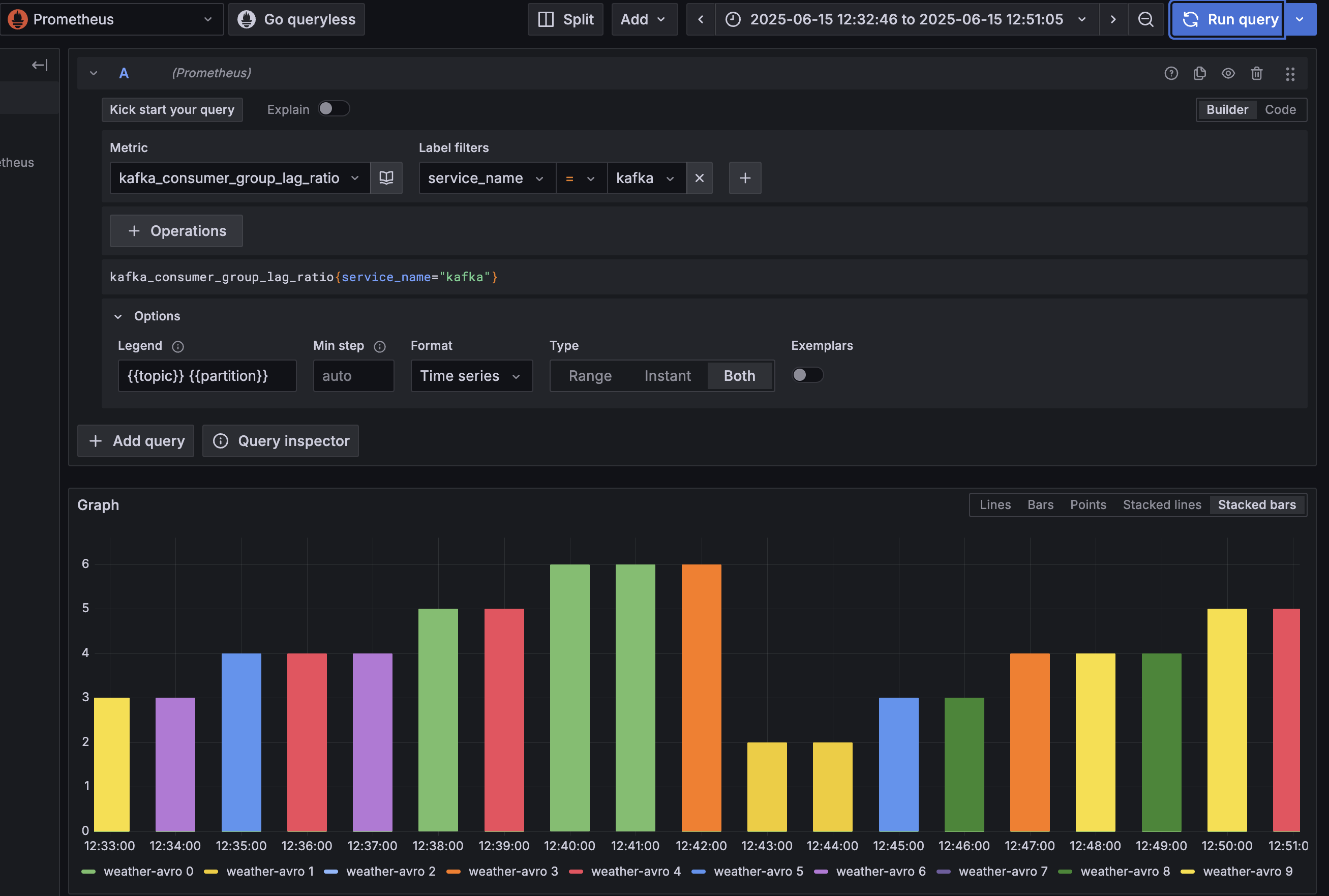Select Both query type

739,376
